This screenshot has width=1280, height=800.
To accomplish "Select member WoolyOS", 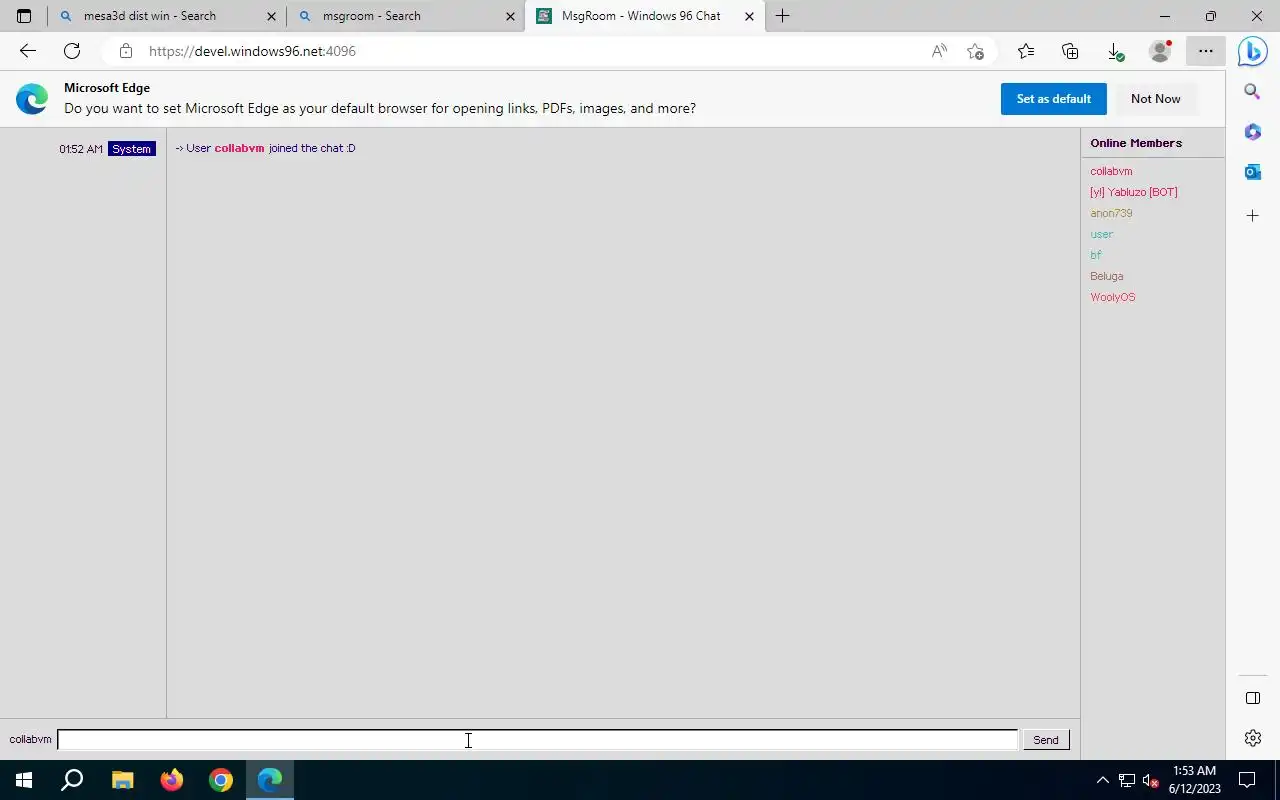I will pyautogui.click(x=1112, y=297).
